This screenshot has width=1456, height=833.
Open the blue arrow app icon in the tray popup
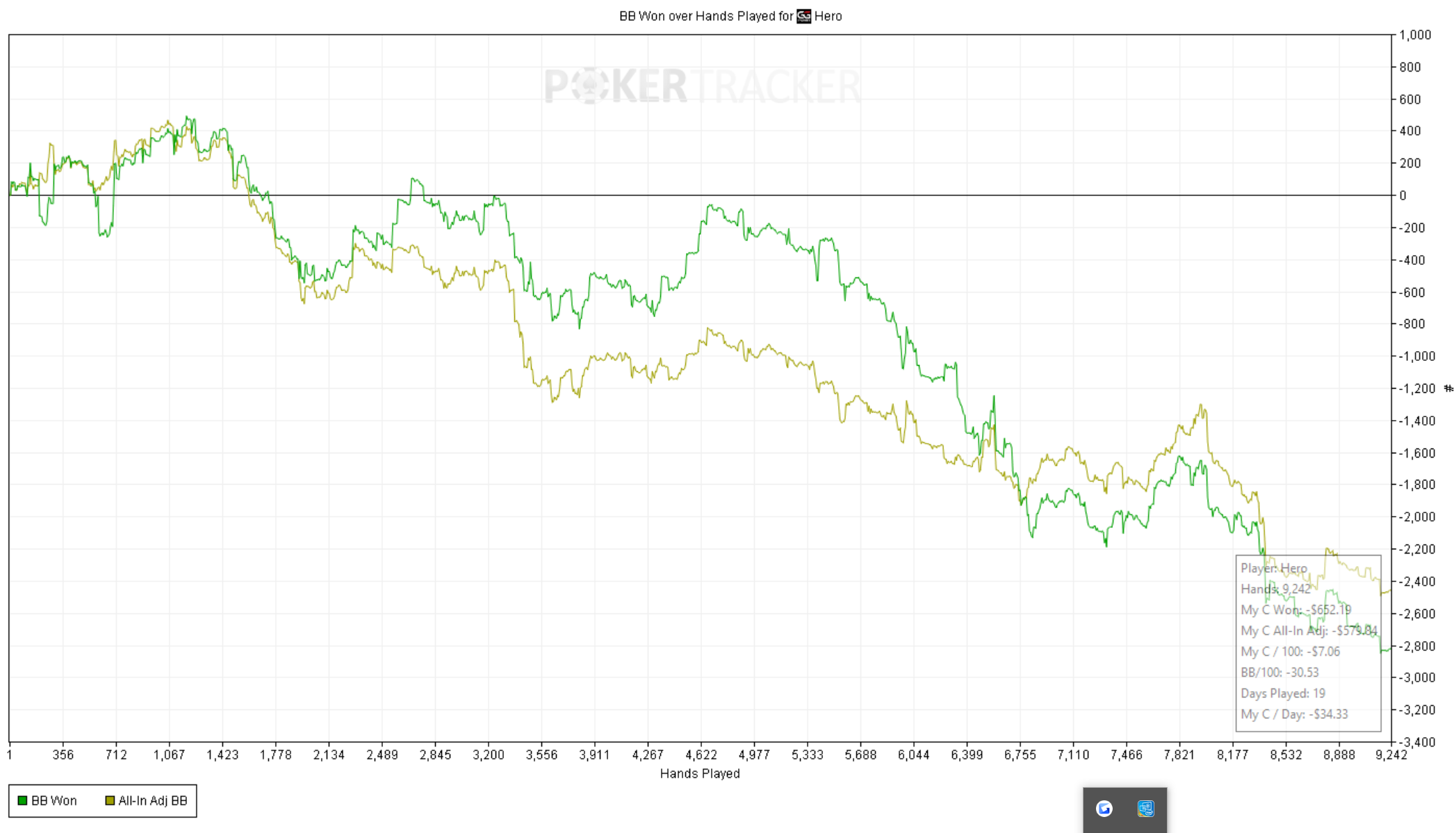pyautogui.click(x=1104, y=809)
